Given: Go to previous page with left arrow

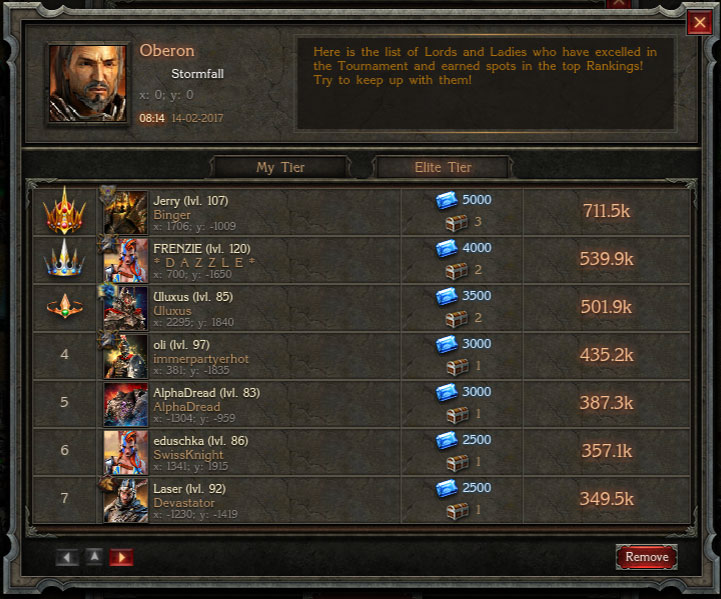Looking at the screenshot, I should (67, 557).
